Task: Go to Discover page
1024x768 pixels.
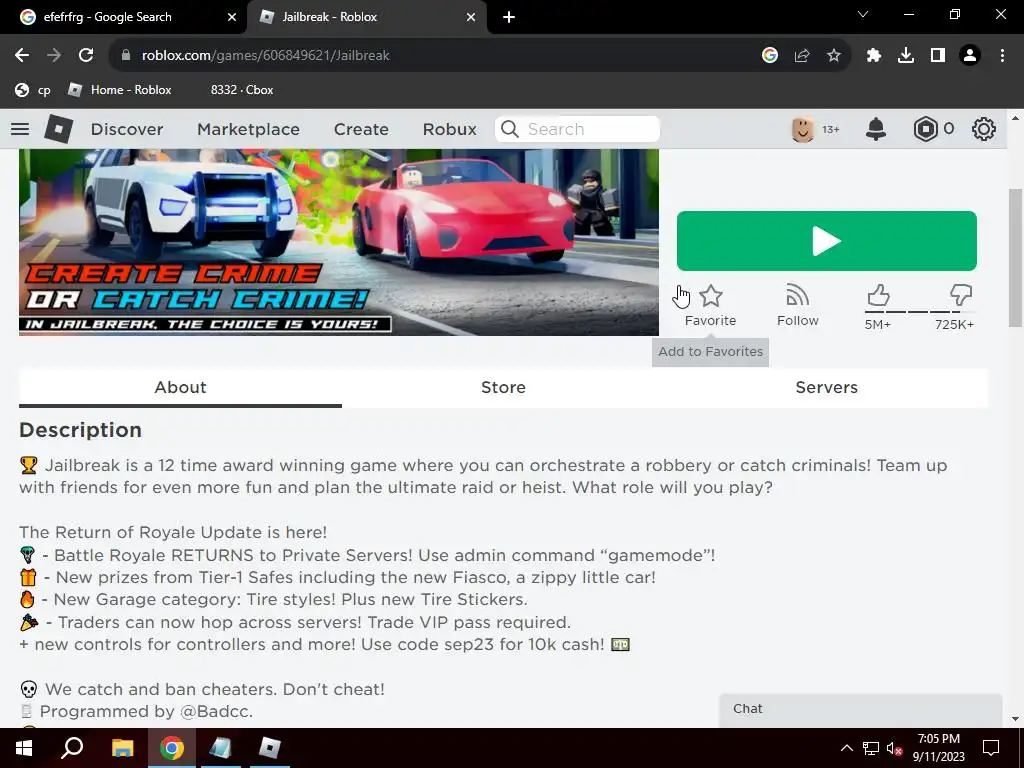Action: click(x=127, y=129)
